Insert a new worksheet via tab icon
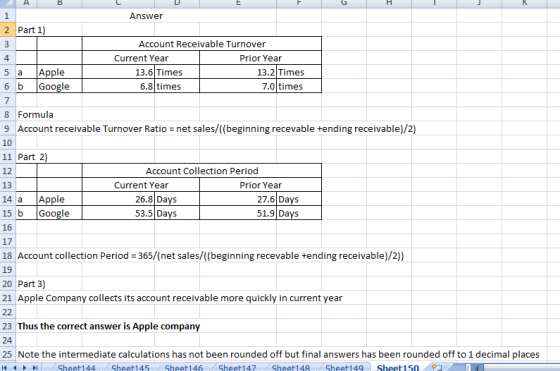Image resolution: width=560 pixels, height=371 pixels. (436, 367)
